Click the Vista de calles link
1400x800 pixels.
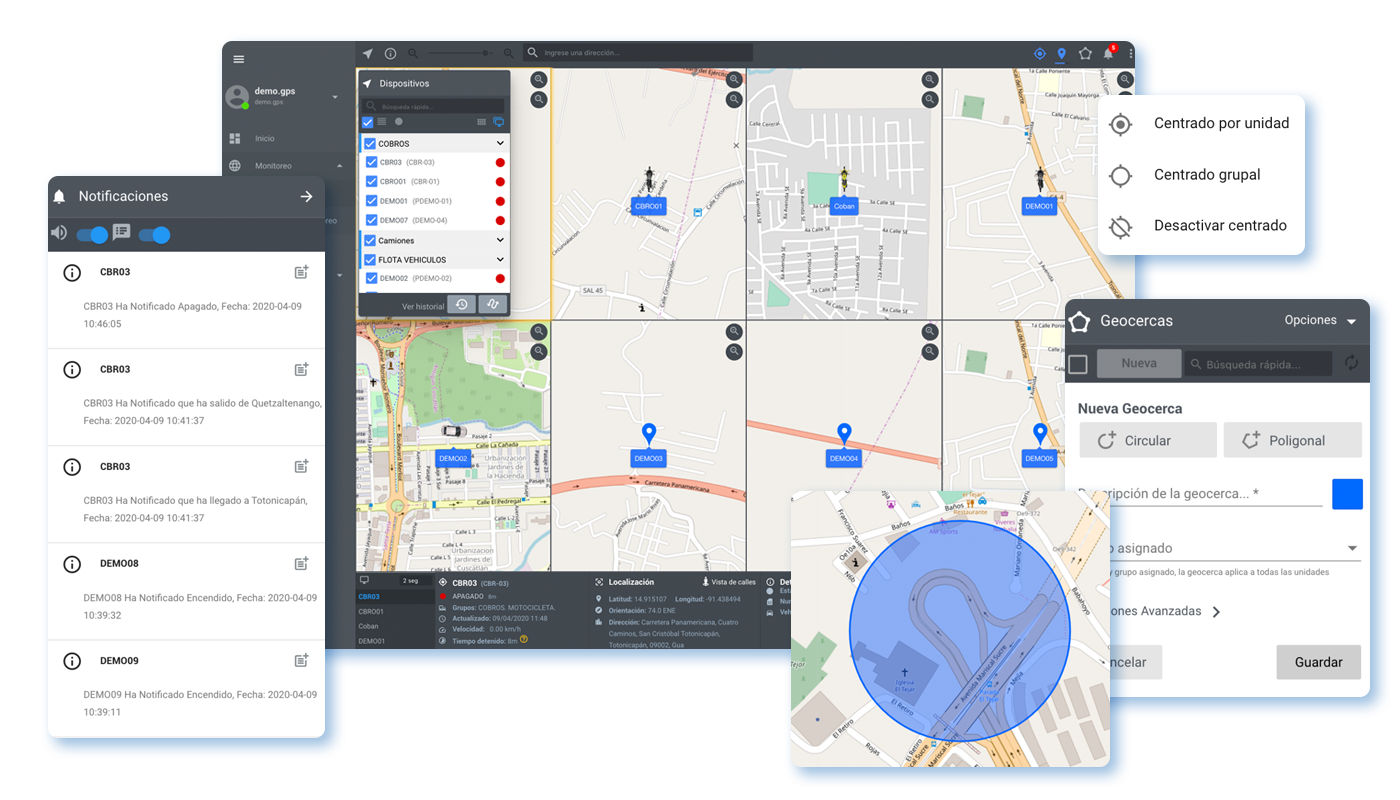pos(730,582)
